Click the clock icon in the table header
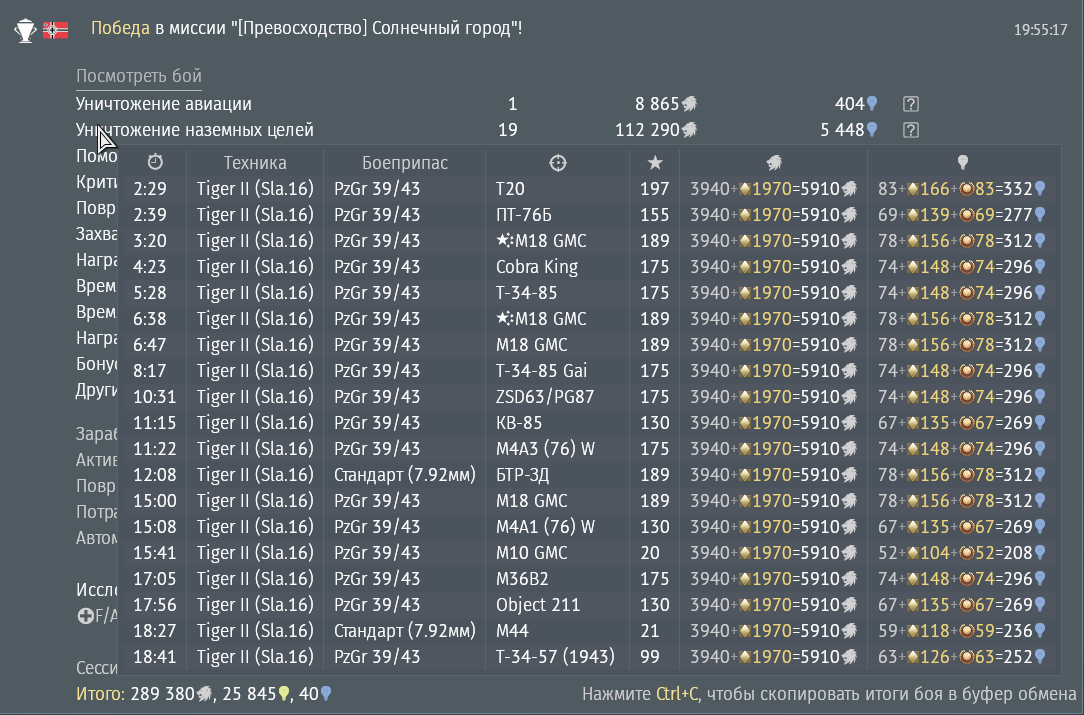Viewport: 1084px width, 715px height. (154, 162)
